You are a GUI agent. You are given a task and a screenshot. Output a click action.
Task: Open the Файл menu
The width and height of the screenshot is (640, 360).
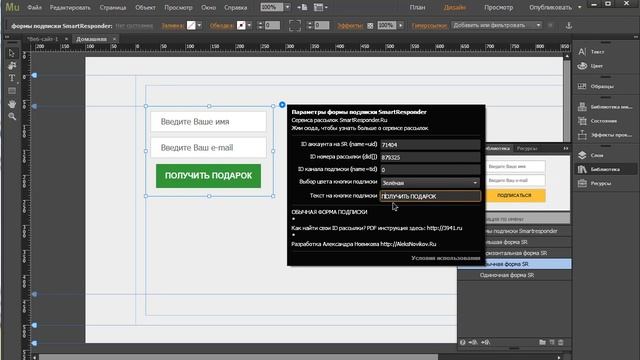[34, 7]
